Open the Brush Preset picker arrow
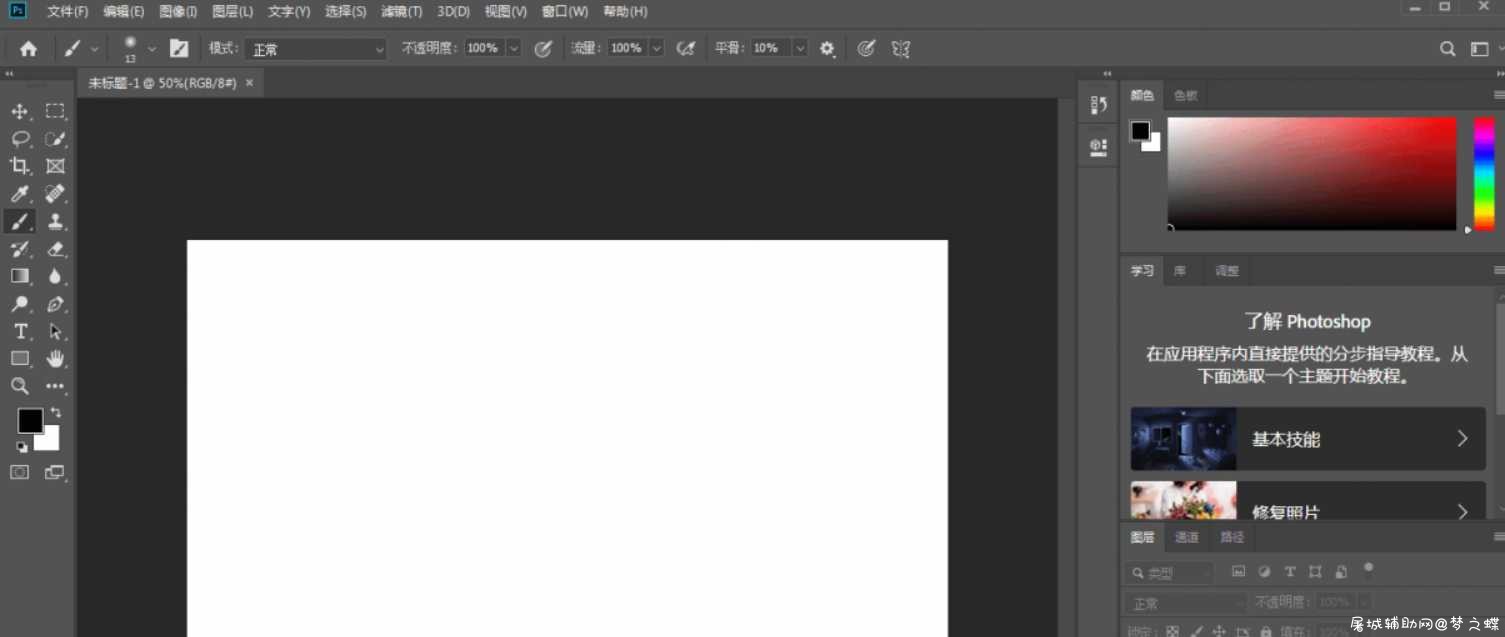This screenshot has height=637, width=1505. tap(152, 48)
